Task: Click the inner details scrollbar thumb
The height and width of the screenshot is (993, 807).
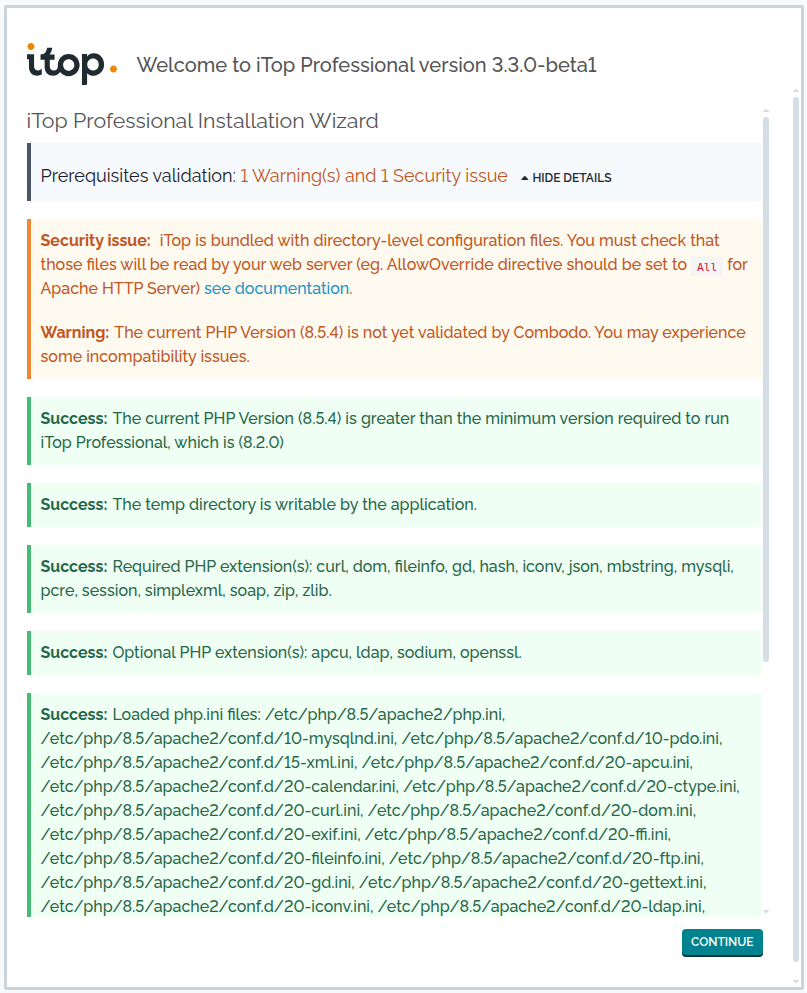Action: (x=766, y=389)
